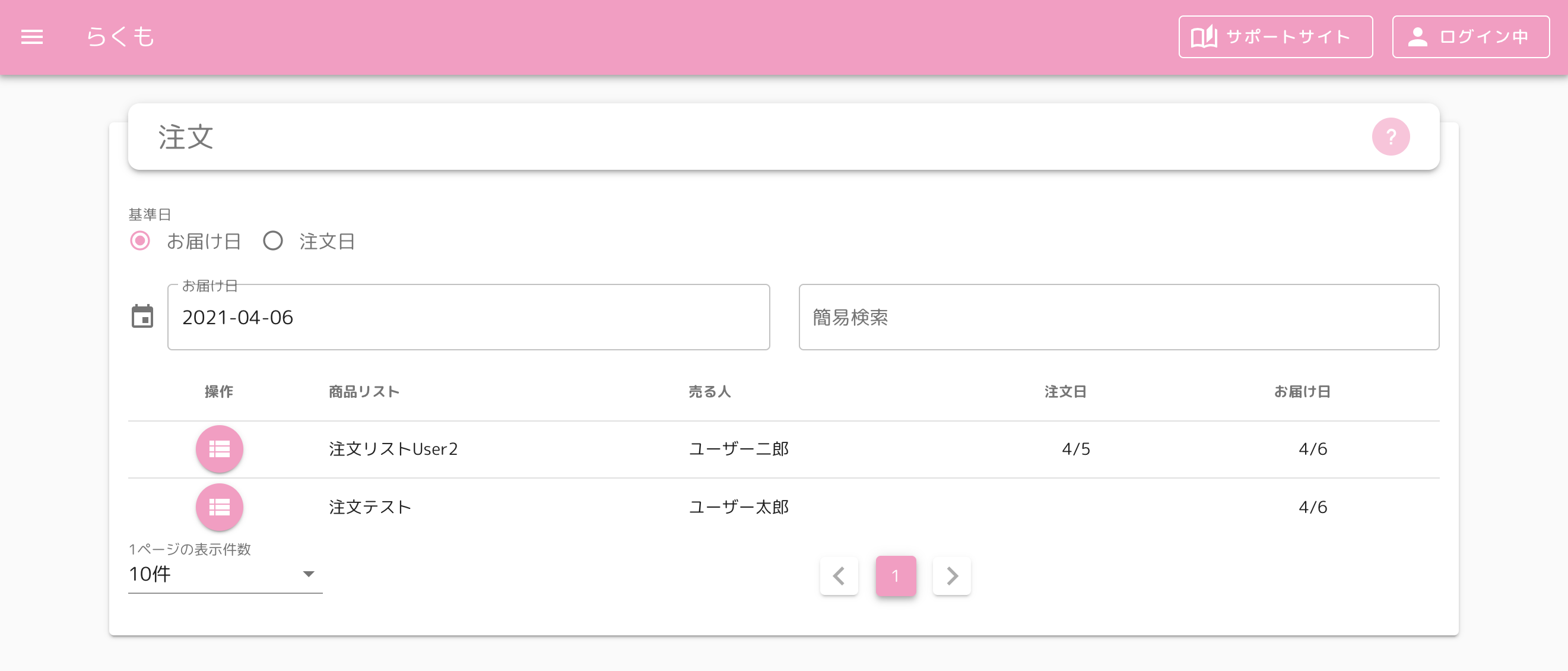1568x671 pixels.
Task: Click the 簡易検索 search field
Action: point(1119,316)
